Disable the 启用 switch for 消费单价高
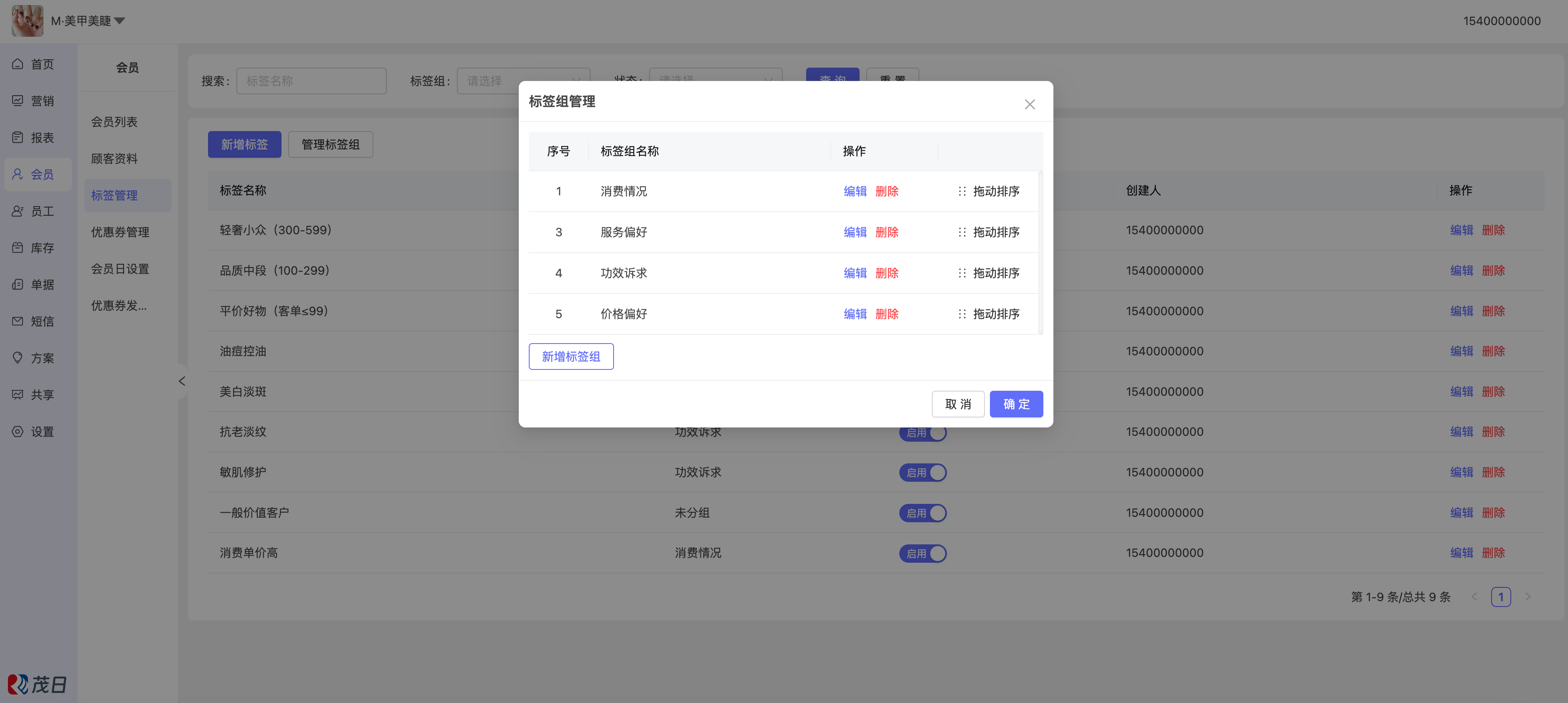Screen dimensions: 1568x703 click(x=923, y=554)
